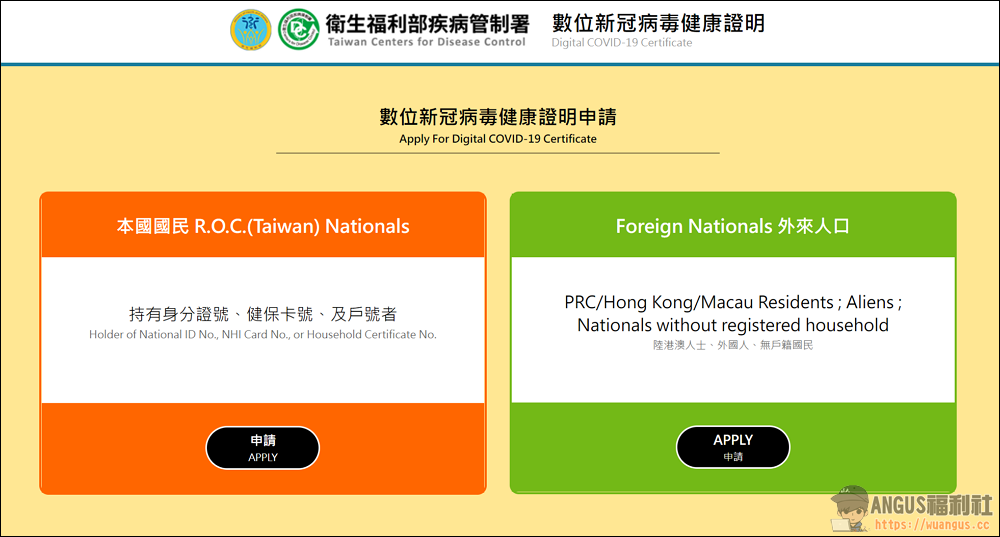This screenshot has width=1000, height=537.
Task: Click the Holder of National ID No. description
Action: [263, 334]
